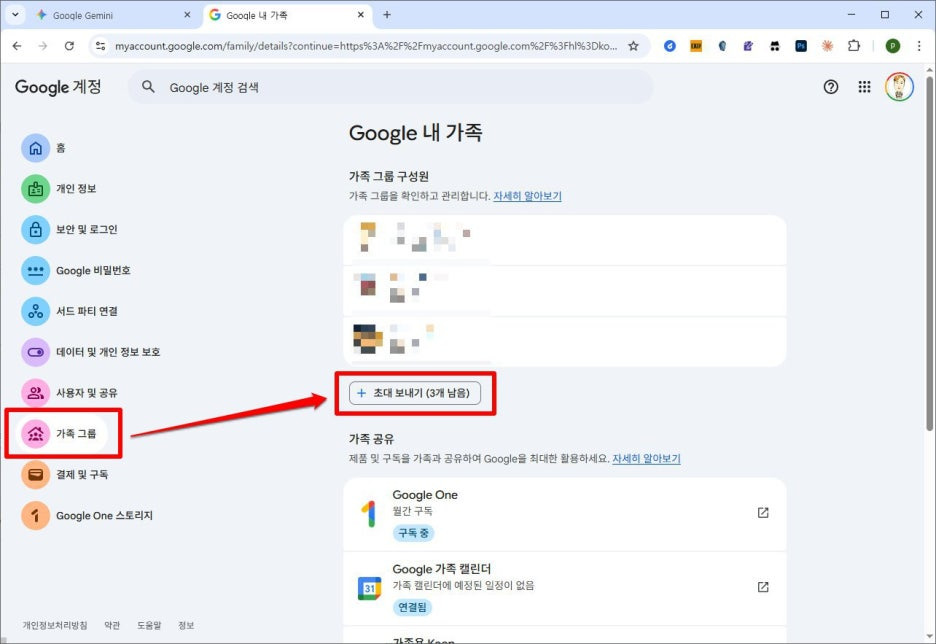Click 약관 footer link

tap(112, 625)
